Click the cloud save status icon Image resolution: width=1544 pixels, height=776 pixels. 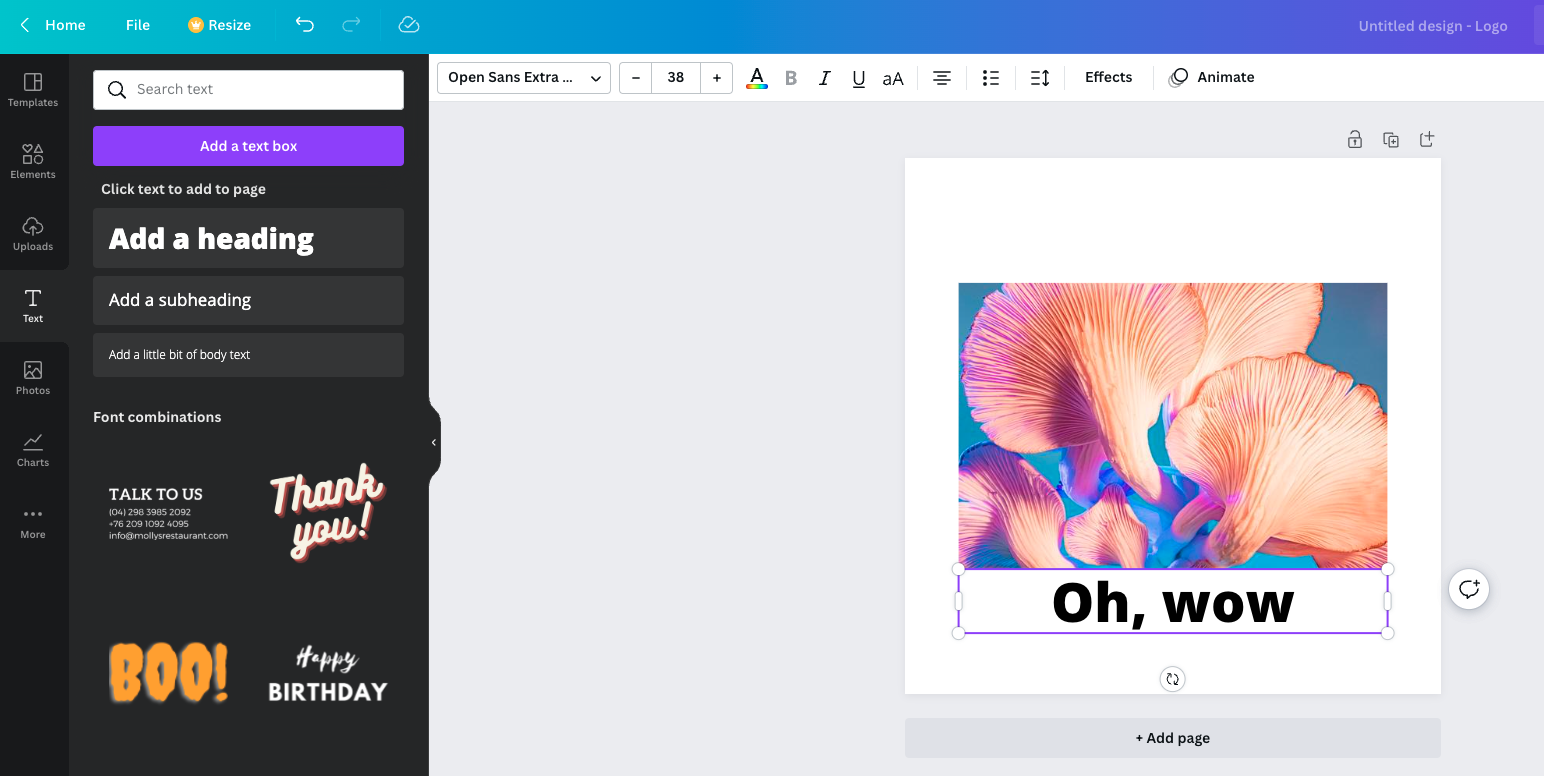(x=408, y=25)
